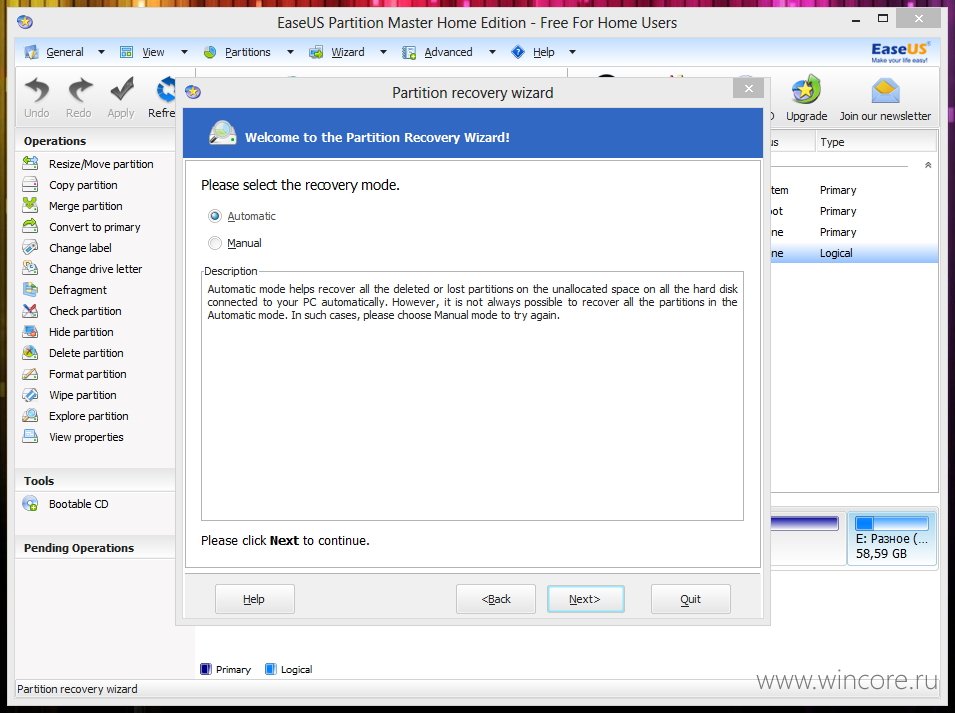Click the Quit button
The image size is (955, 713).
click(691, 599)
